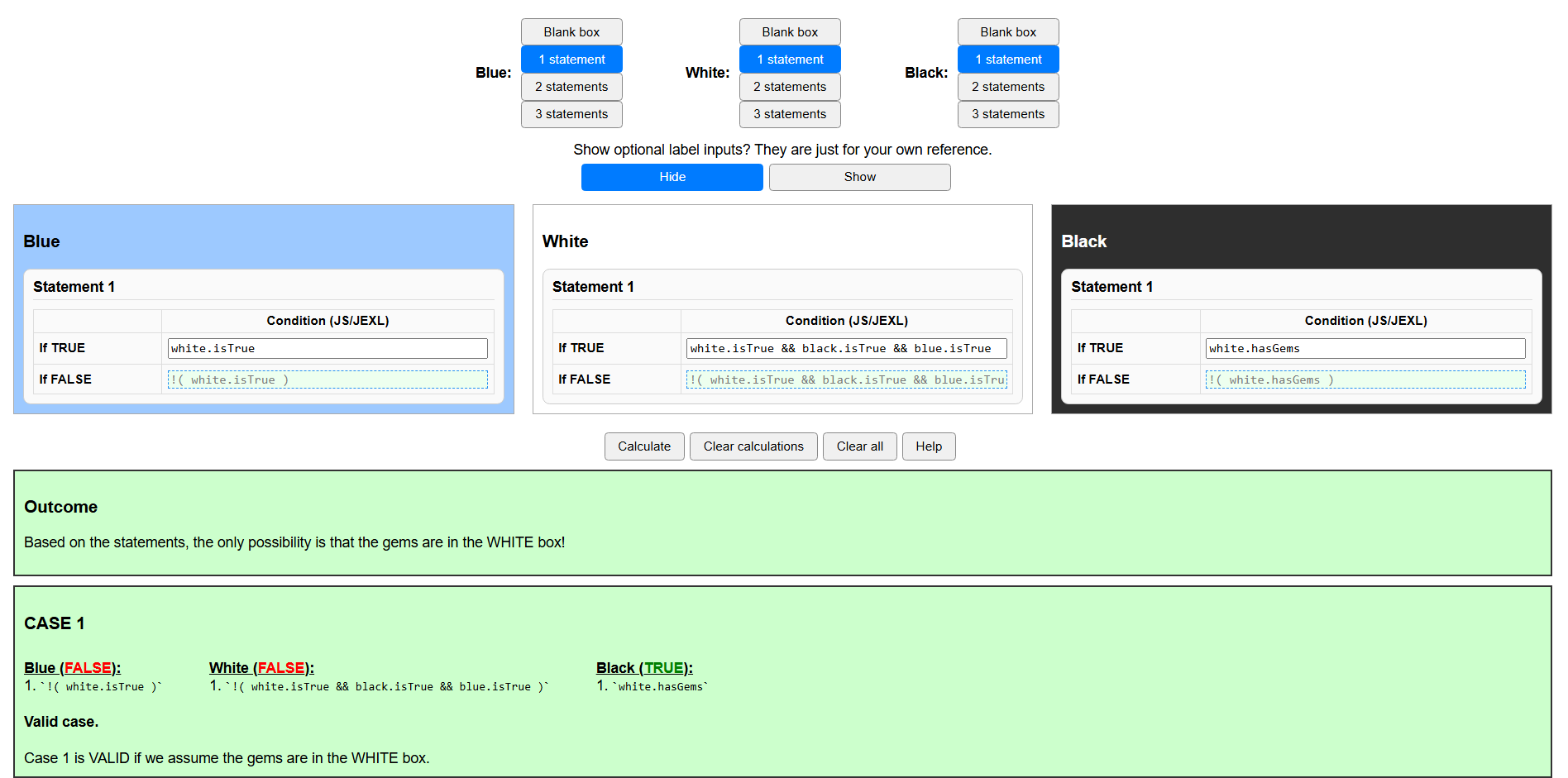Screen dimensions: 1568x778
Task: Set Blue box to 3 statements
Action: click(571, 114)
